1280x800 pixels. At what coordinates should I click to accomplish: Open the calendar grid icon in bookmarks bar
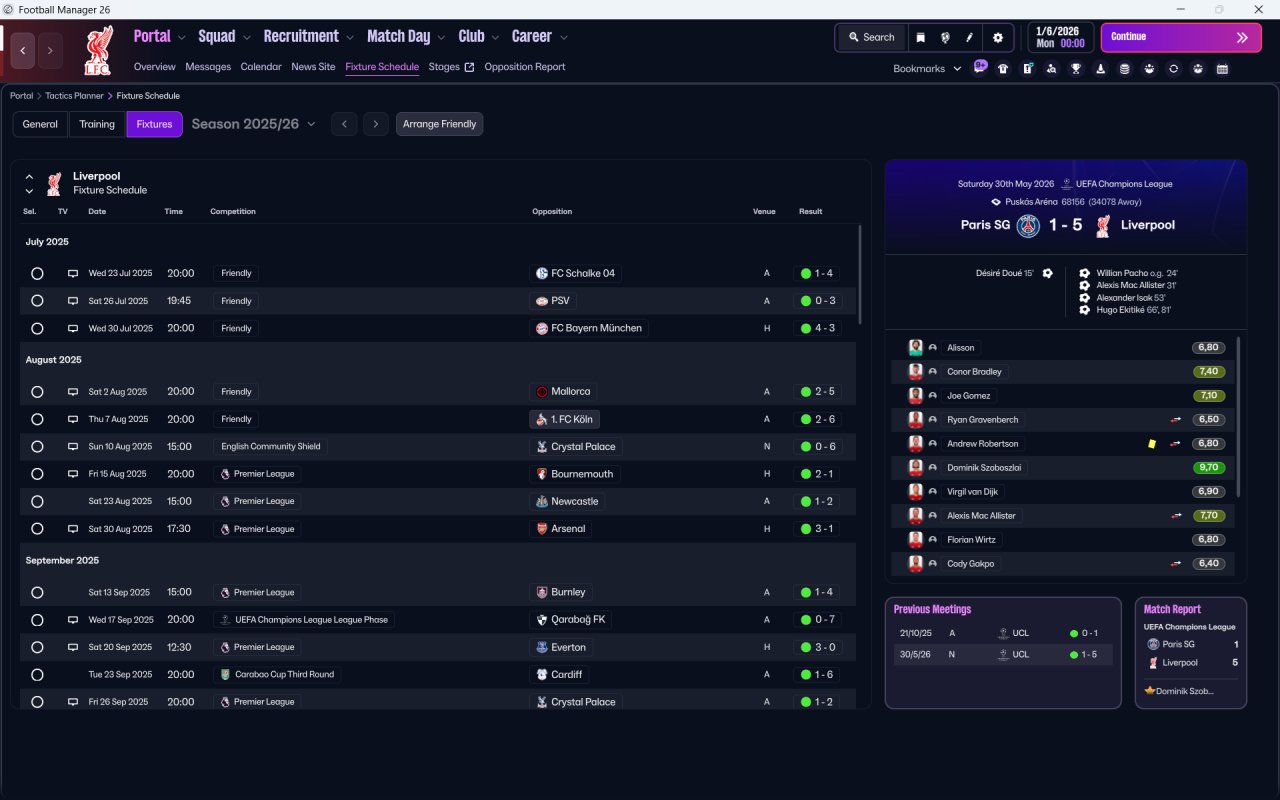coord(1222,69)
